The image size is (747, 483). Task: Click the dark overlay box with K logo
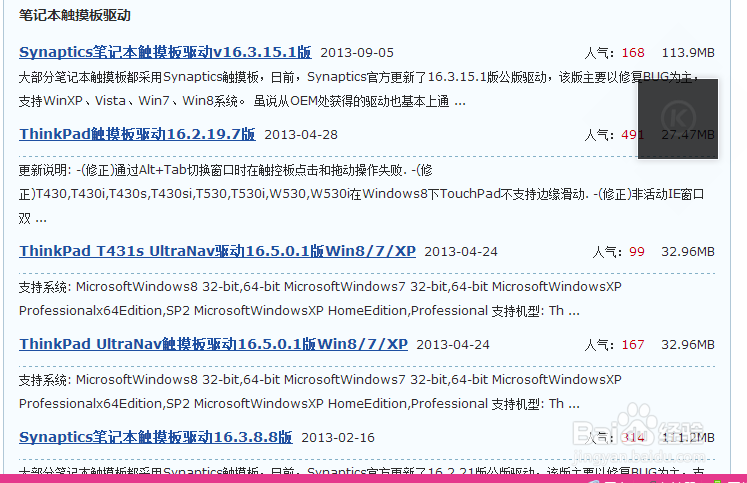(678, 119)
